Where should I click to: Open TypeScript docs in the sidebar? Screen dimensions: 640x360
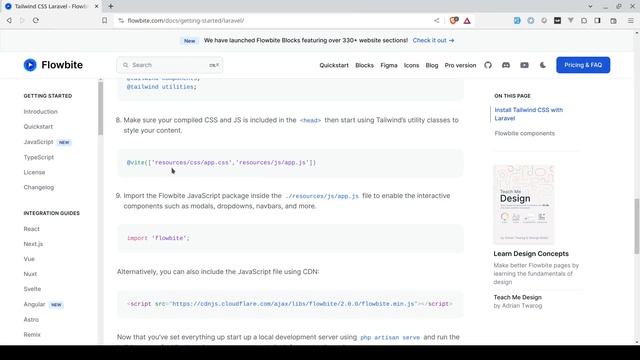[x=39, y=157]
